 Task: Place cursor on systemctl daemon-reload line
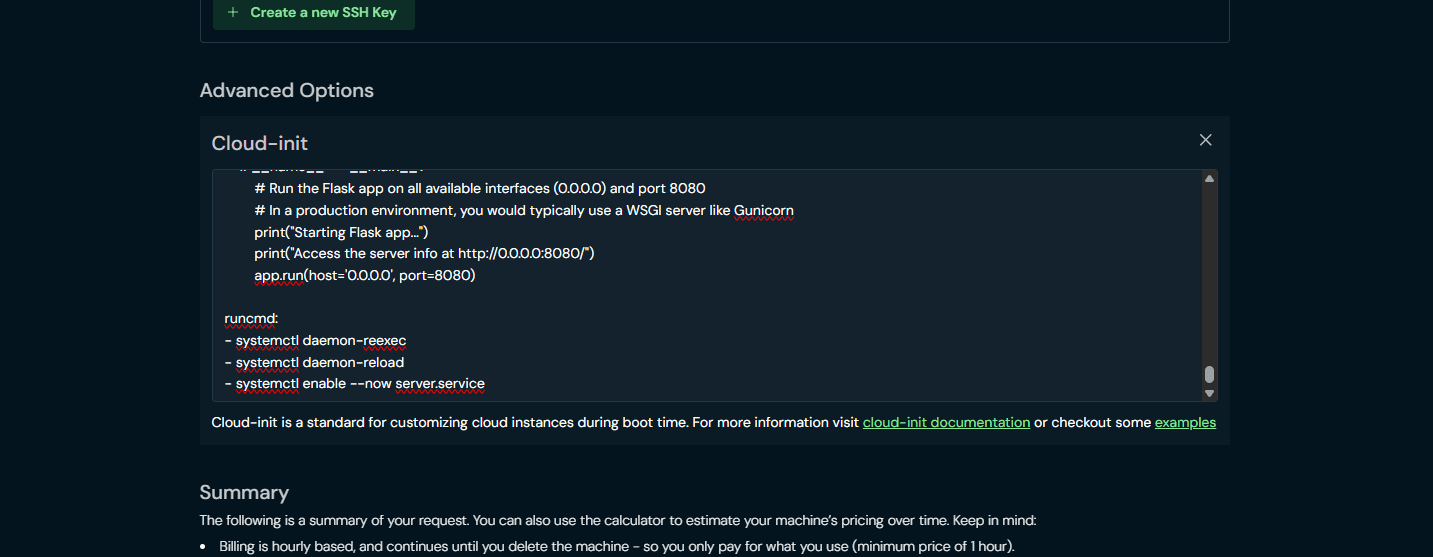click(x=314, y=362)
